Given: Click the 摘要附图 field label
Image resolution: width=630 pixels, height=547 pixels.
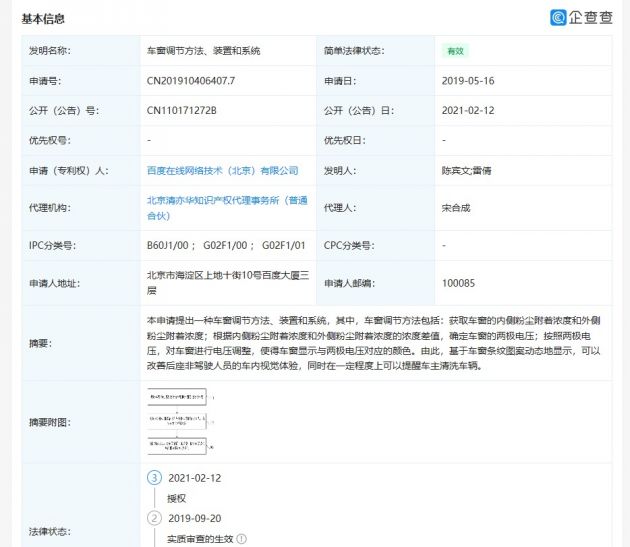Looking at the screenshot, I should point(50,422).
